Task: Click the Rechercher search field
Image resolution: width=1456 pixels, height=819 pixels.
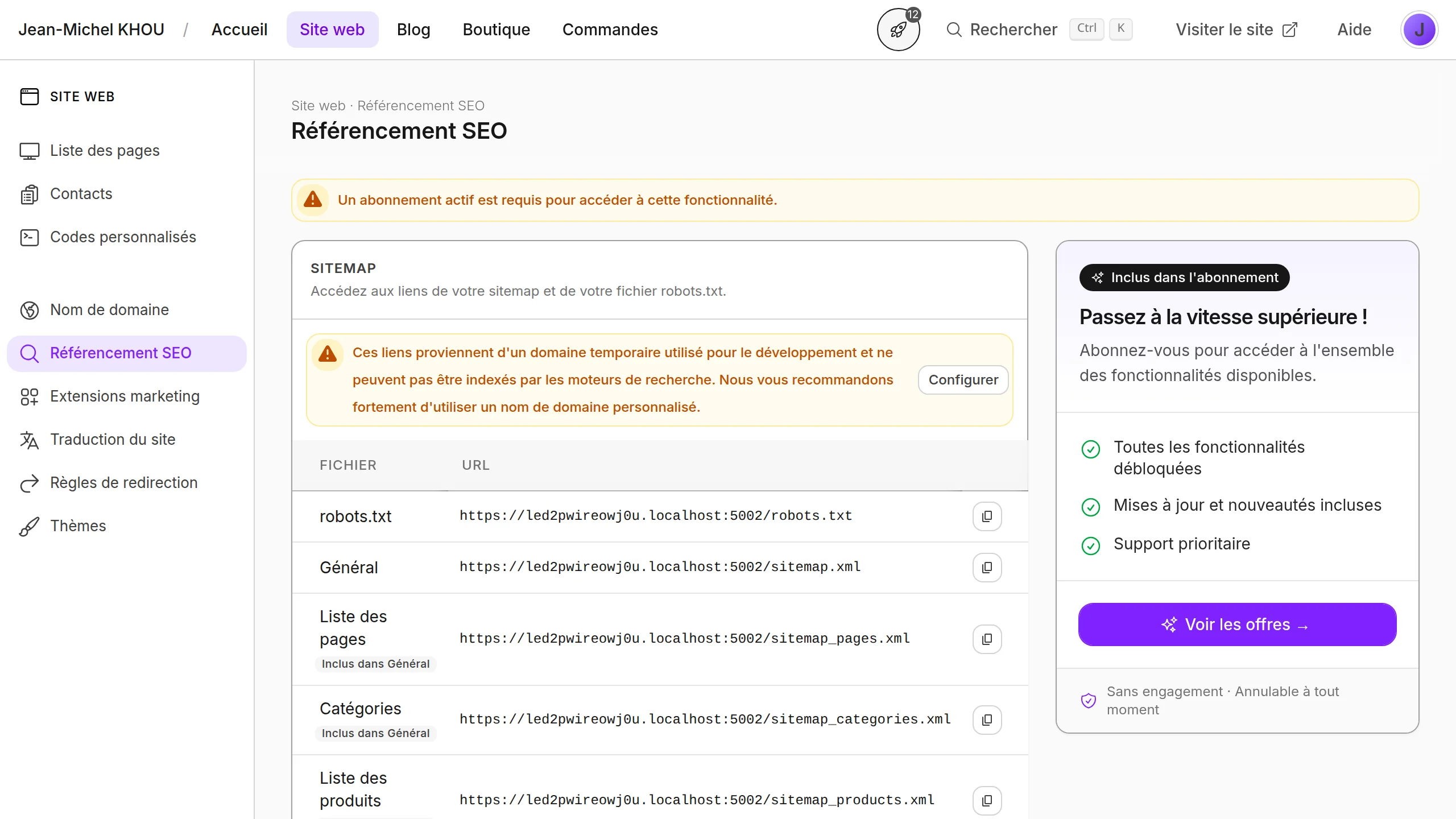Action: 1013,30
